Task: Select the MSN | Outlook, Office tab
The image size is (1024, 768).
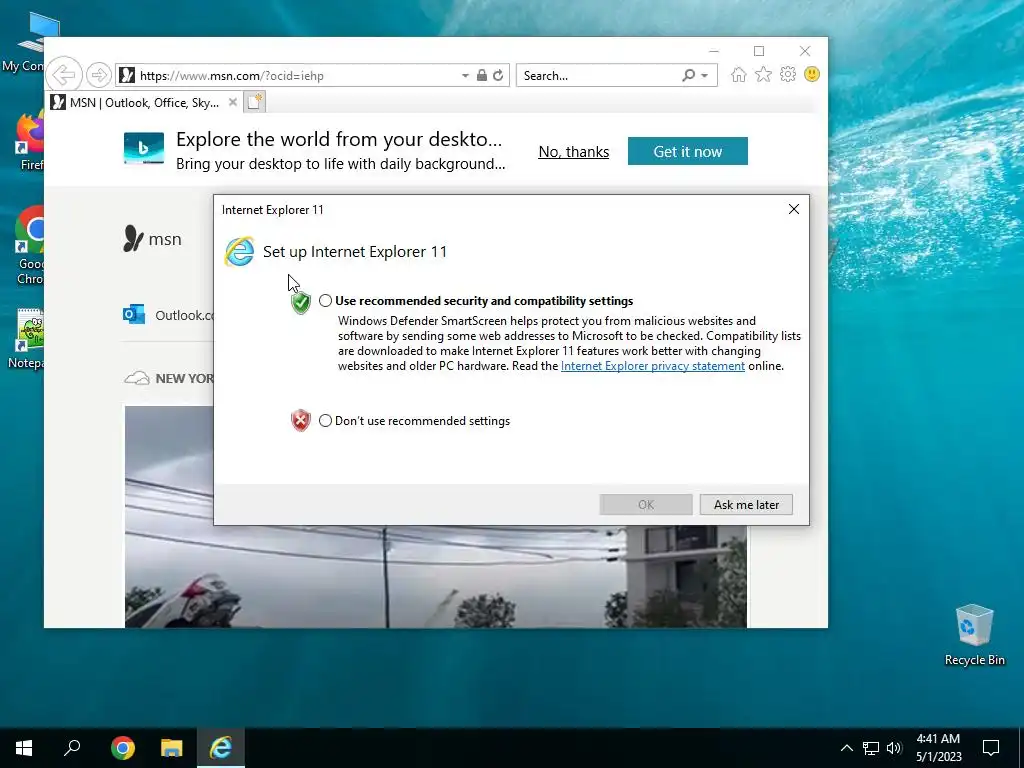Action: pyautogui.click(x=144, y=103)
